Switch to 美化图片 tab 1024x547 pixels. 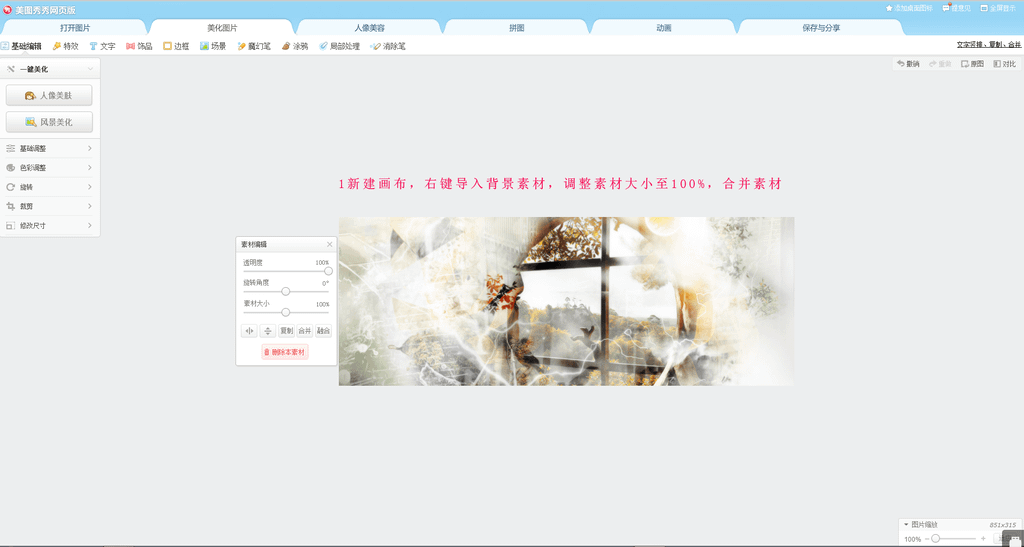(x=222, y=28)
